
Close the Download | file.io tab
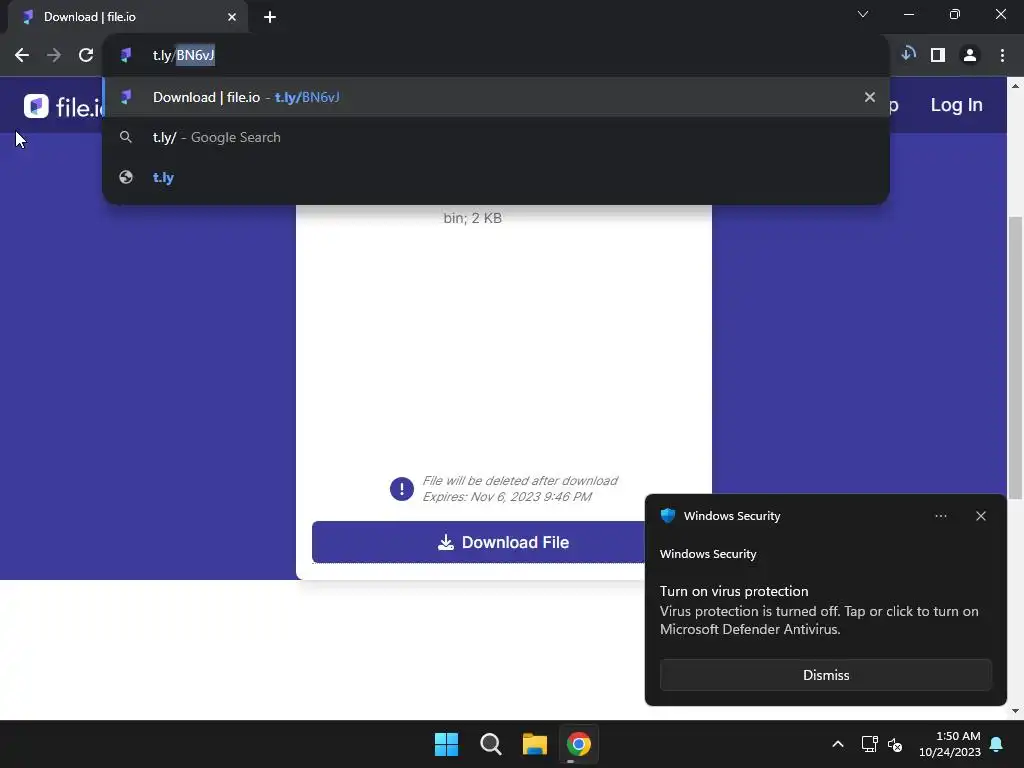[x=232, y=17]
